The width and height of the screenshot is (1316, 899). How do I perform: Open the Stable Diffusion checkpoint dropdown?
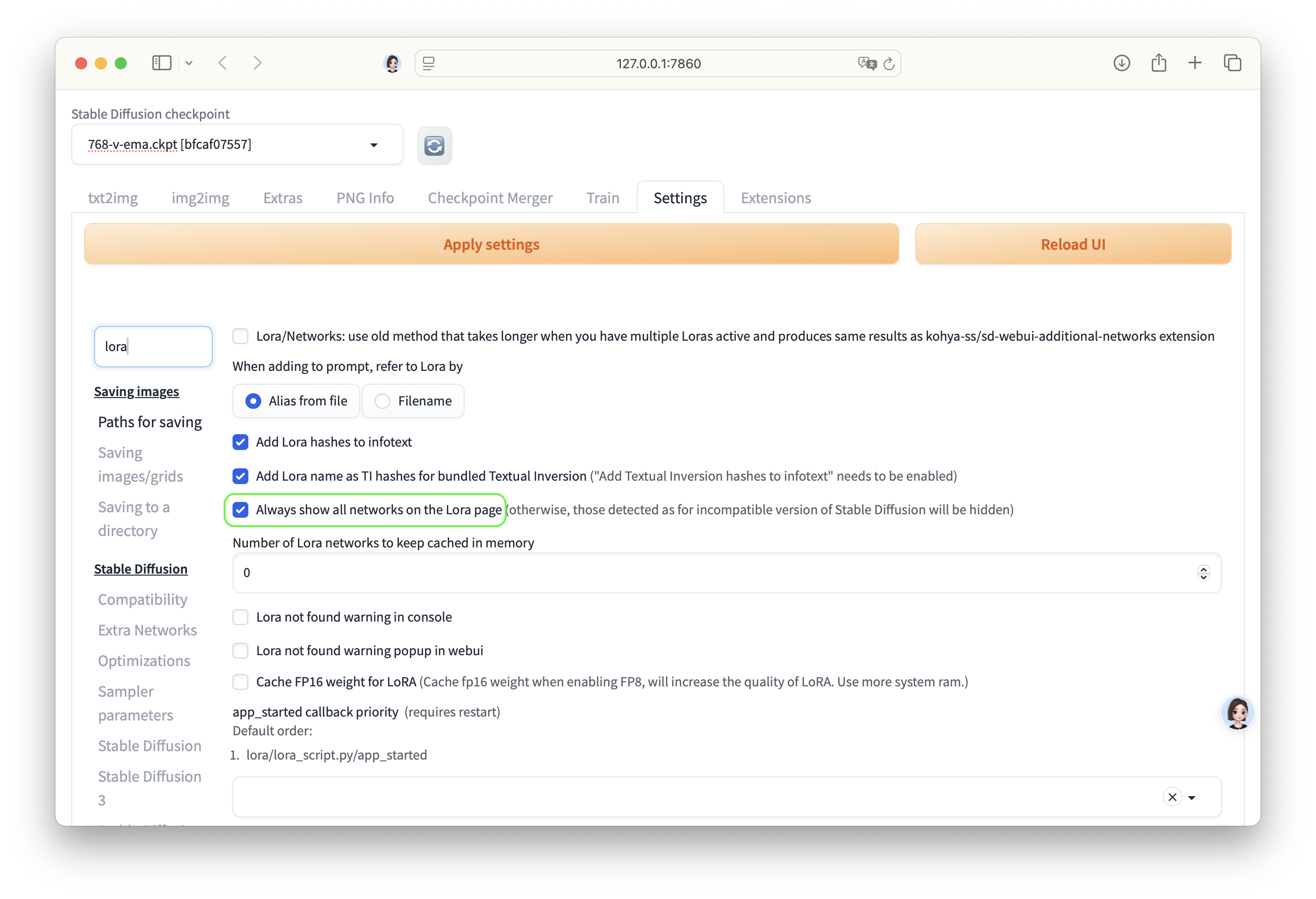(374, 145)
